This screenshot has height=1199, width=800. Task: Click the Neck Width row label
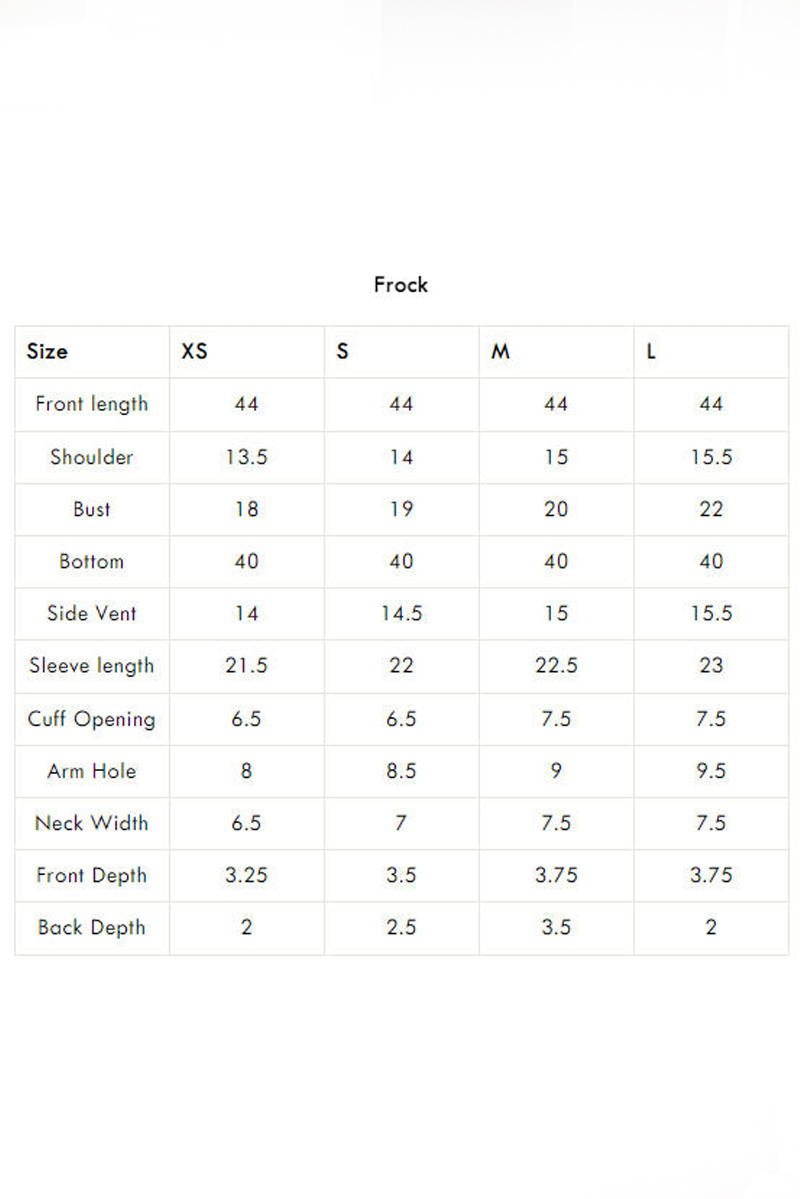(92, 823)
